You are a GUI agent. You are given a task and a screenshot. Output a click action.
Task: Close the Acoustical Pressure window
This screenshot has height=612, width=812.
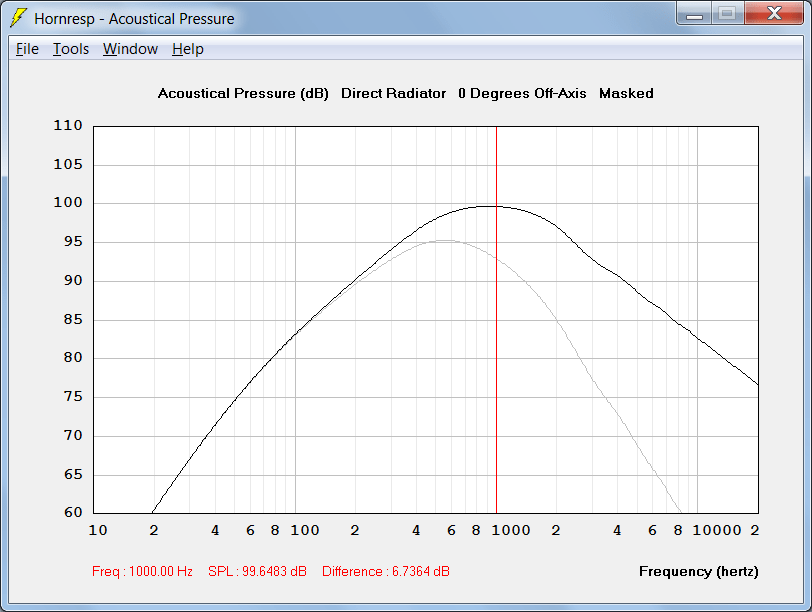click(774, 13)
